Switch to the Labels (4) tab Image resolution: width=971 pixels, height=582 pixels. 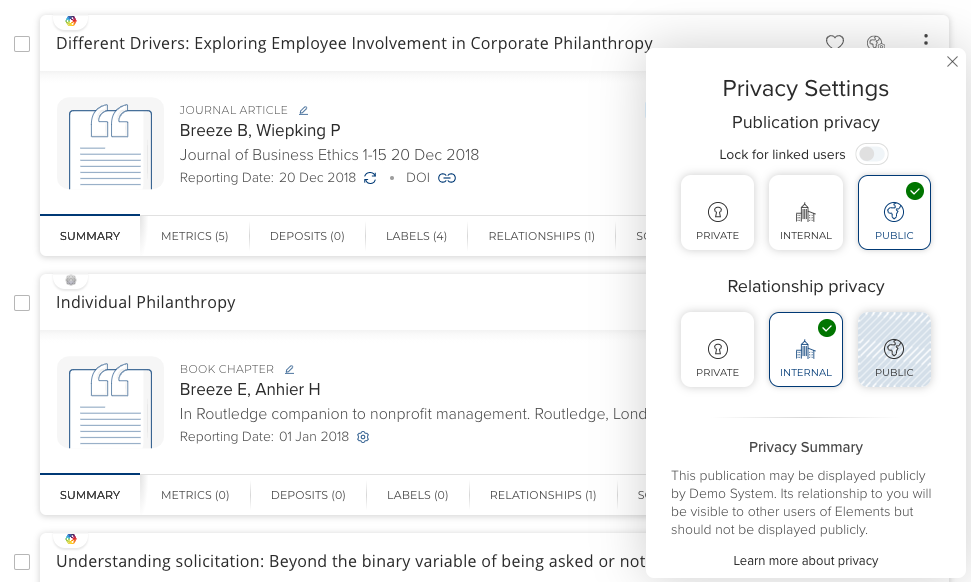(416, 236)
